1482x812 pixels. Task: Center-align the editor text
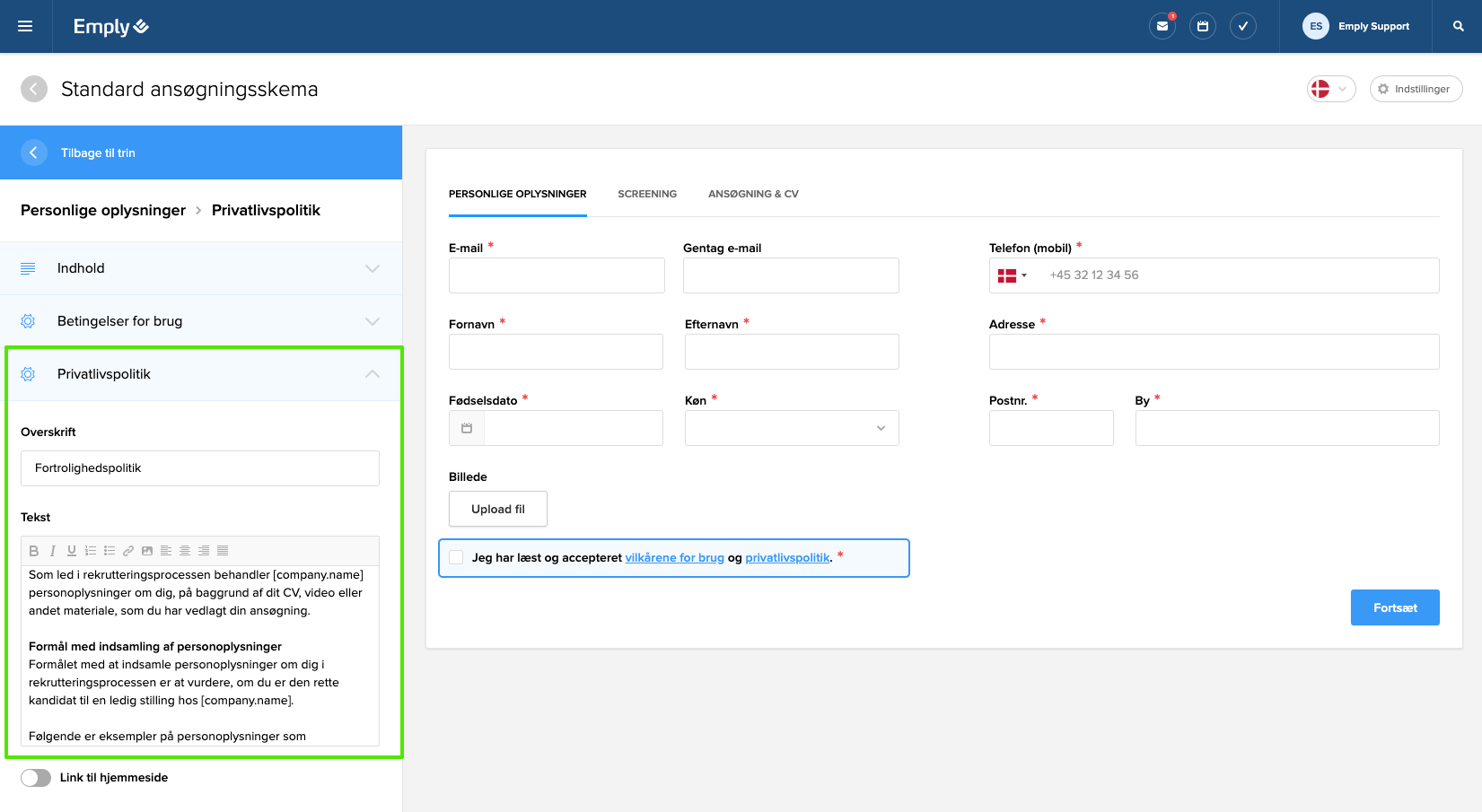(x=185, y=551)
